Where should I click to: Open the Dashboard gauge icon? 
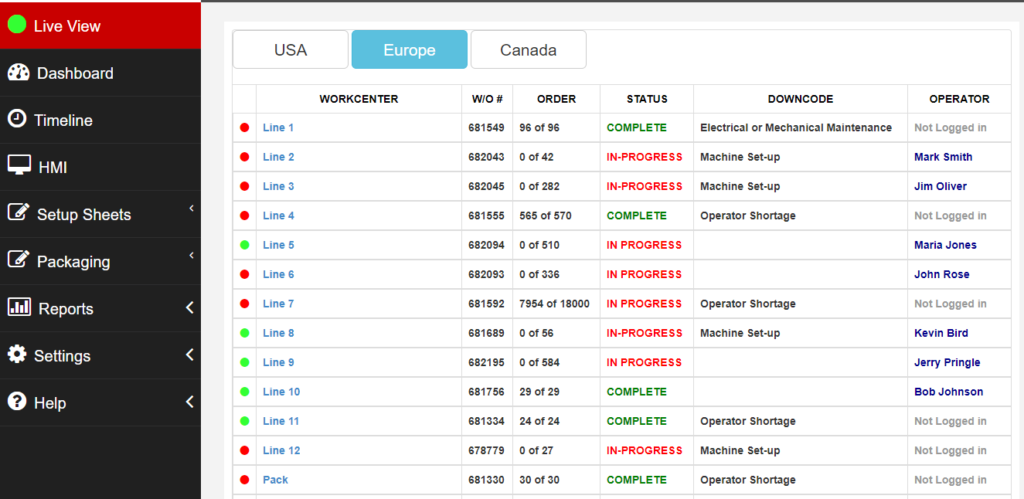18,72
